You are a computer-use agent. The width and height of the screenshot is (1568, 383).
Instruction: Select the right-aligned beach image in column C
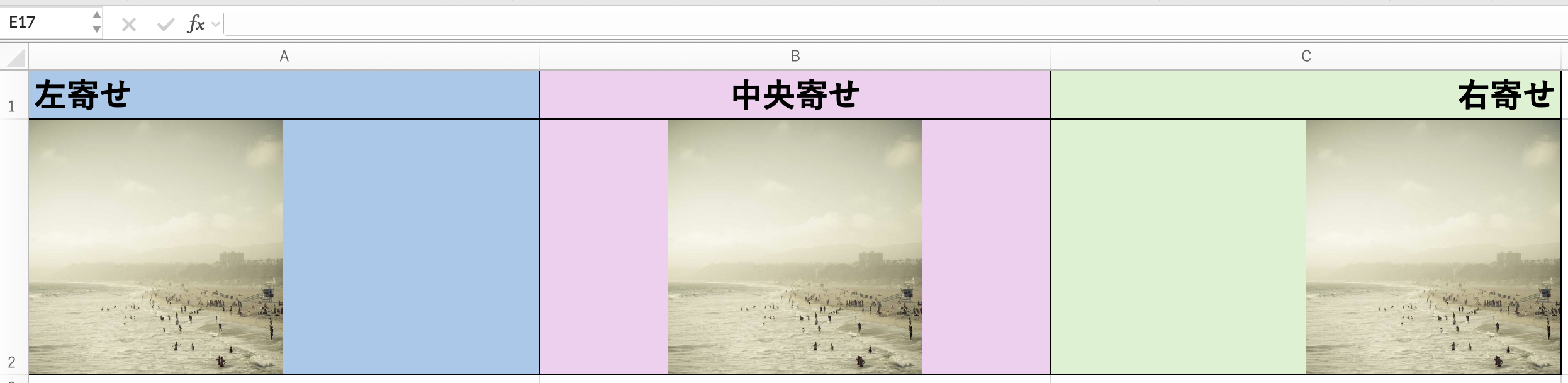1433,247
